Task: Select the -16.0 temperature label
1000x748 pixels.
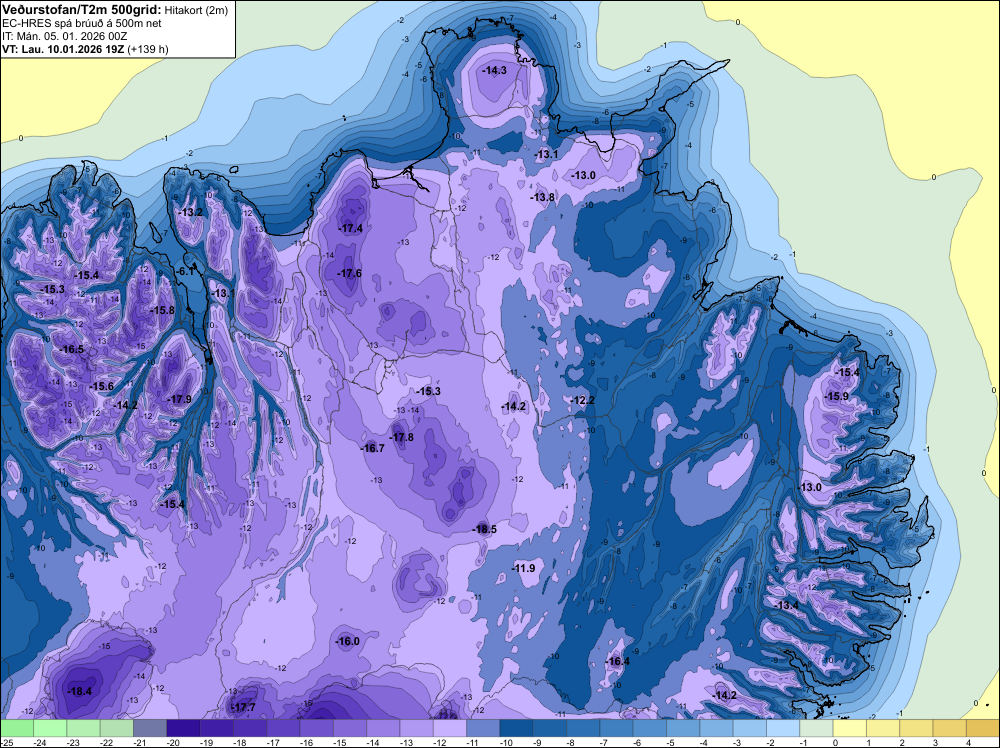Action: click(x=348, y=642)
